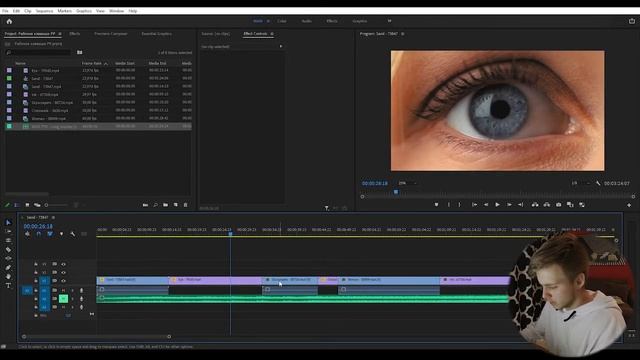This screenshot has height=360, width=640.
Task: Open the File menu
Action: pyautogui.click(x=5, y=11)
